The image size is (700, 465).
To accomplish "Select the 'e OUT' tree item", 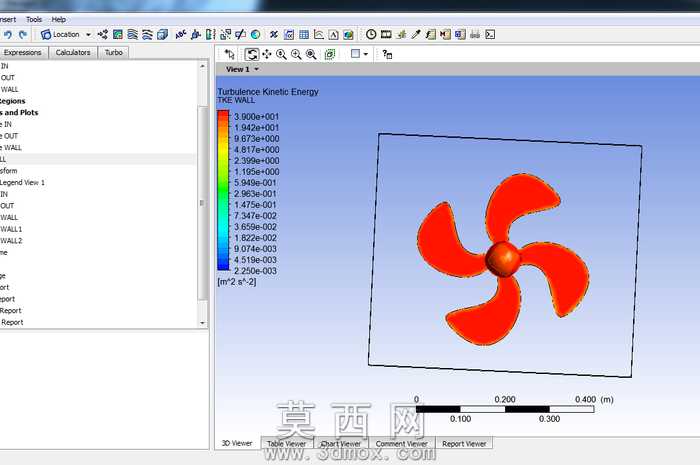I will pos(9,136).
